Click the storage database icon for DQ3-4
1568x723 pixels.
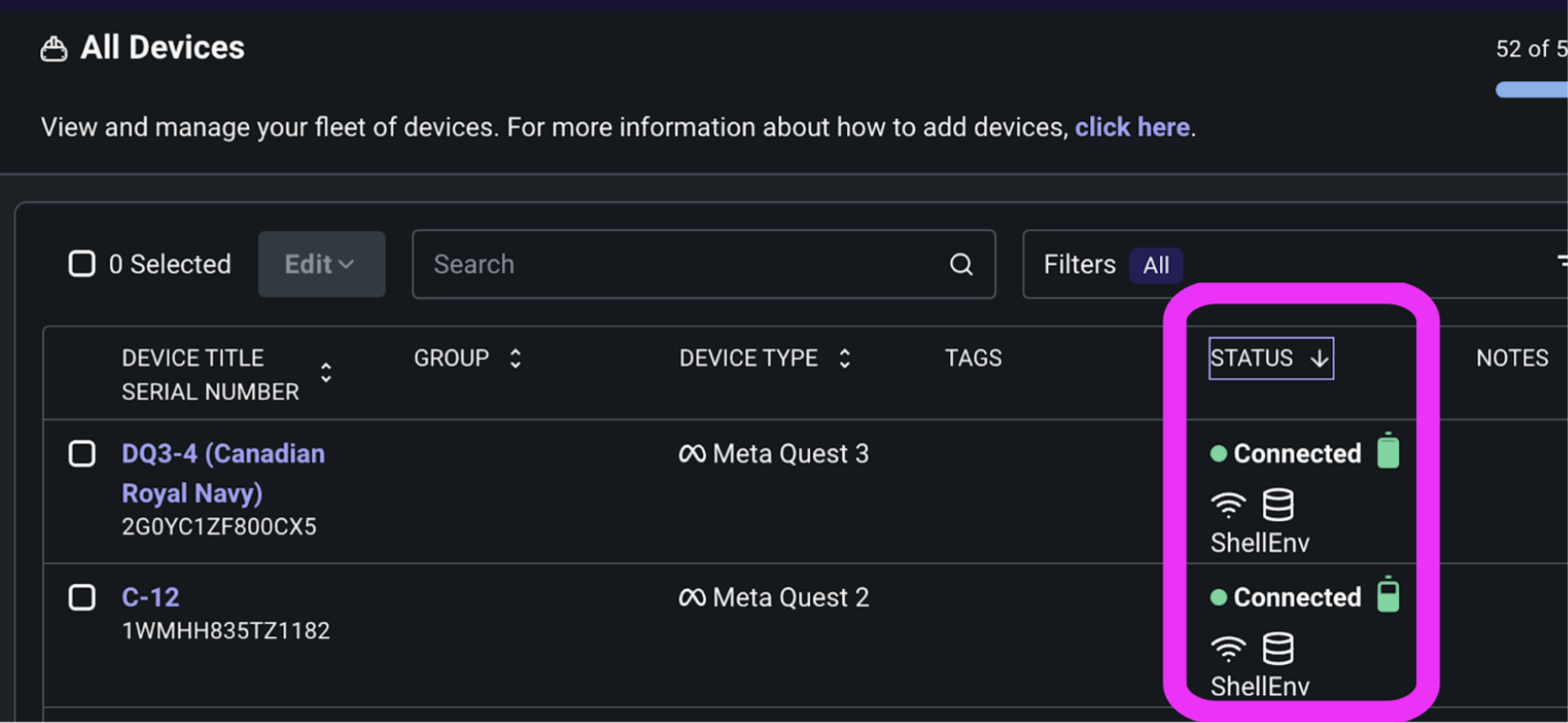(x=1278, y=504)
